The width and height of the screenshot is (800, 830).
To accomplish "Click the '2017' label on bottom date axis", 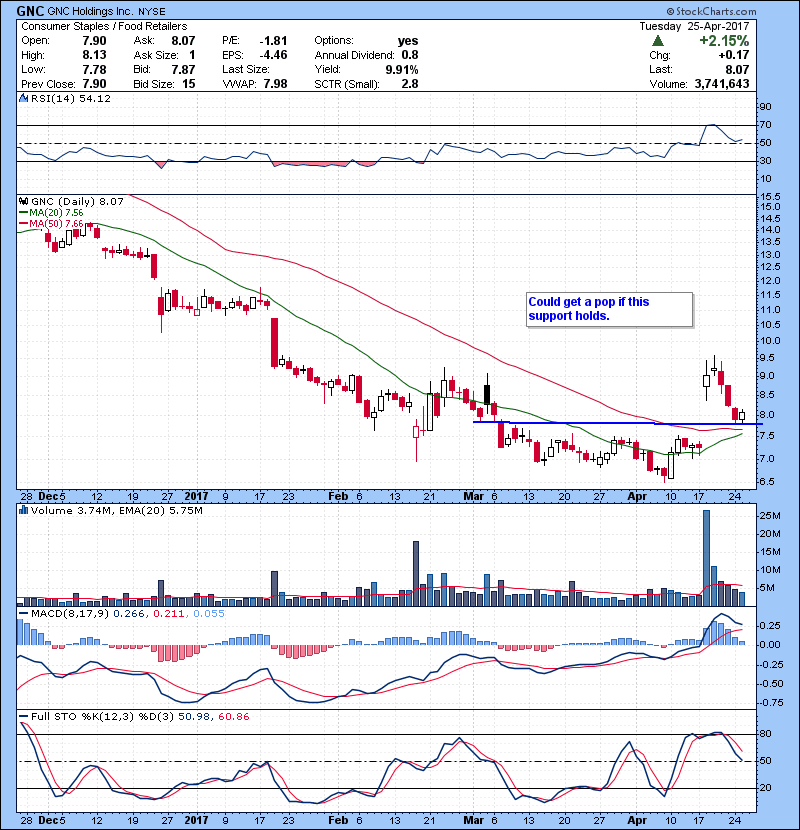I will pos(196,820).
